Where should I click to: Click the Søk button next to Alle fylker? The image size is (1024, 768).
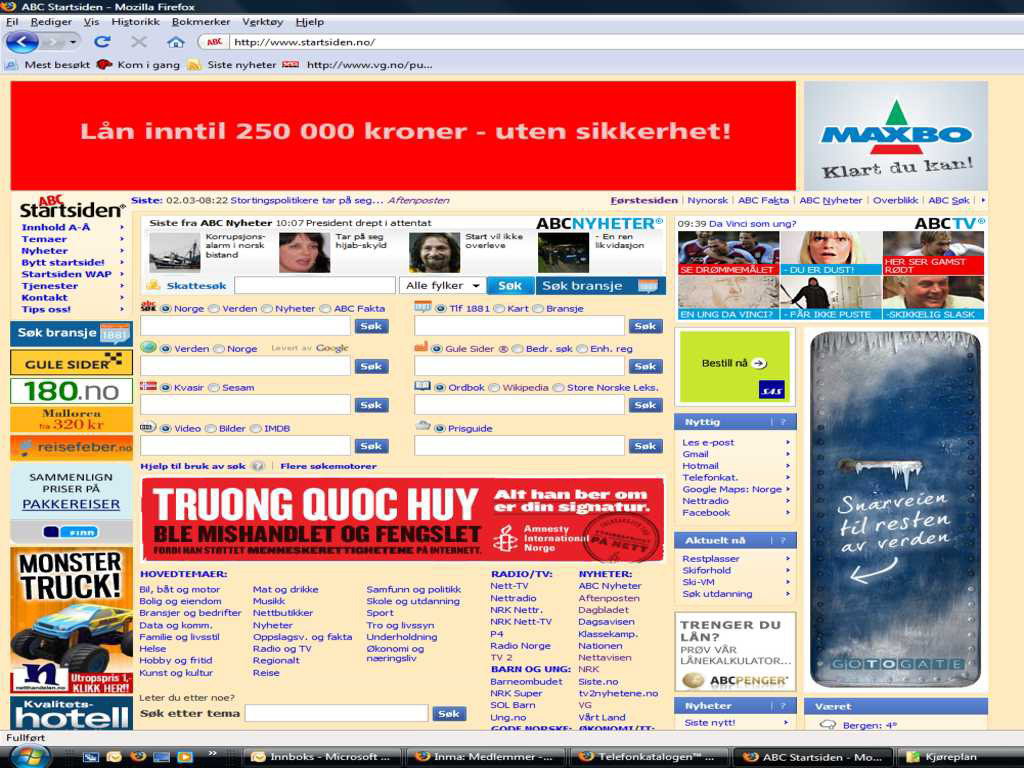click(510, 285)
